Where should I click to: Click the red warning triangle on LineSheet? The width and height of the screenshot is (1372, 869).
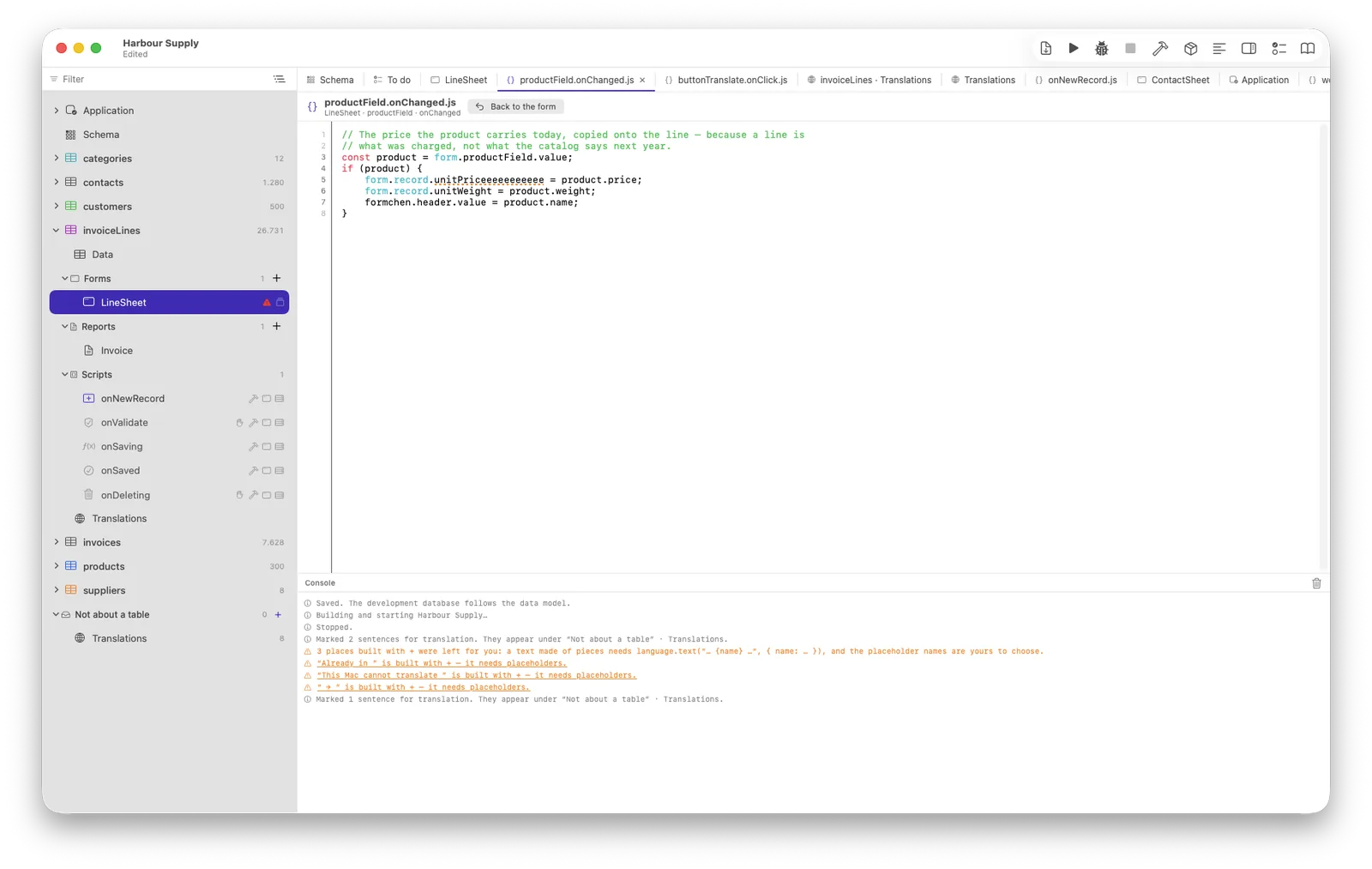(267, 303)
